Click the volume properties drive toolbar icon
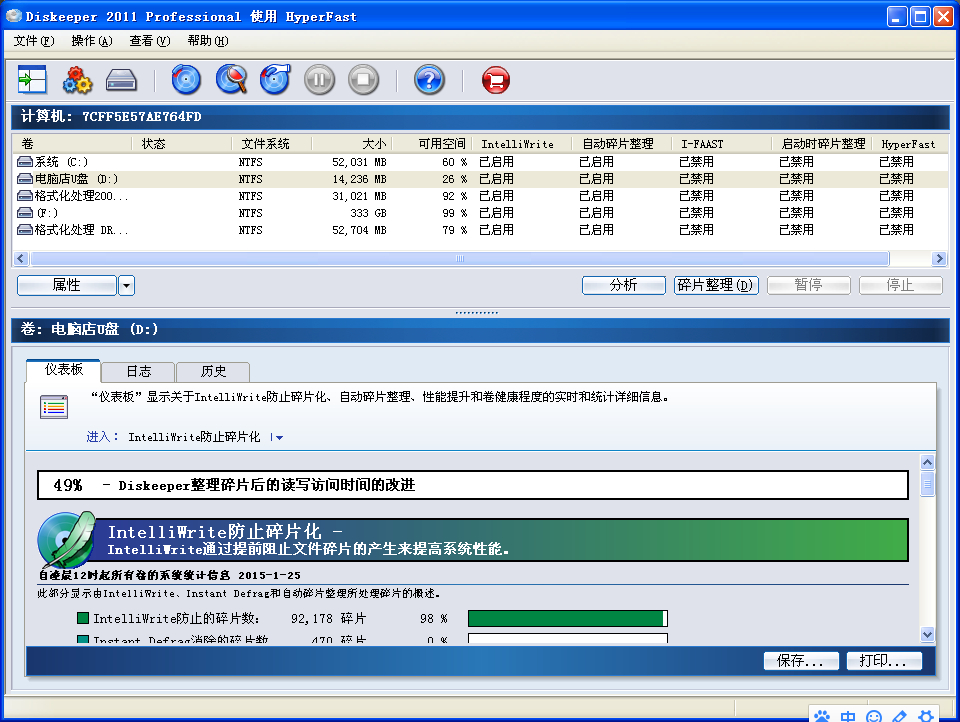960x722 pixels. point(121,80)
